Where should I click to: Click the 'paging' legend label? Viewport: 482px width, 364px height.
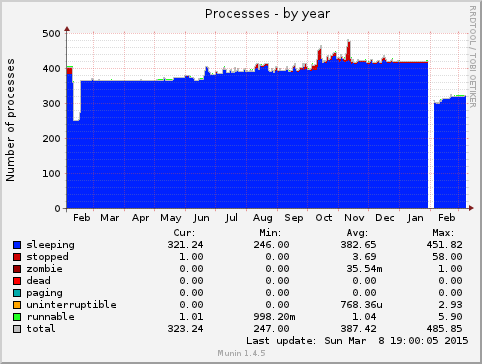[x=45, y=293]
